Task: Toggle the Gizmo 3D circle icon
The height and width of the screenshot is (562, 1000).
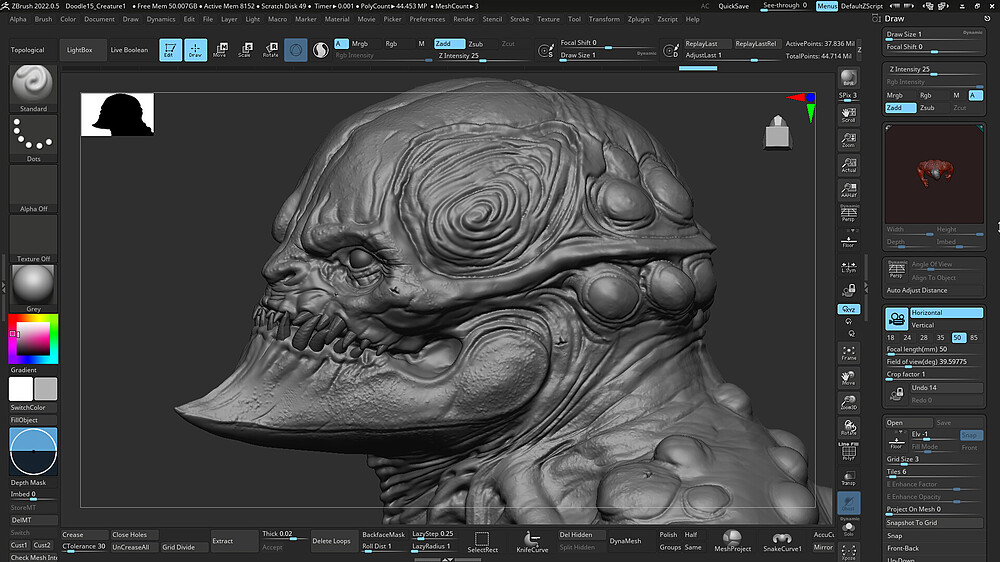Action: (x=295, y=50)
